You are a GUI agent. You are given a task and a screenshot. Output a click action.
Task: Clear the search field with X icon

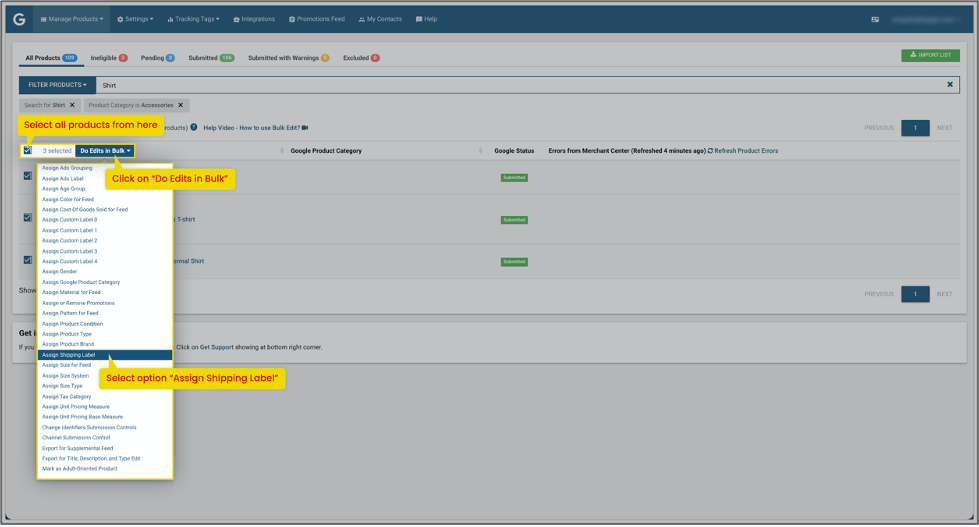pos(950,85)
